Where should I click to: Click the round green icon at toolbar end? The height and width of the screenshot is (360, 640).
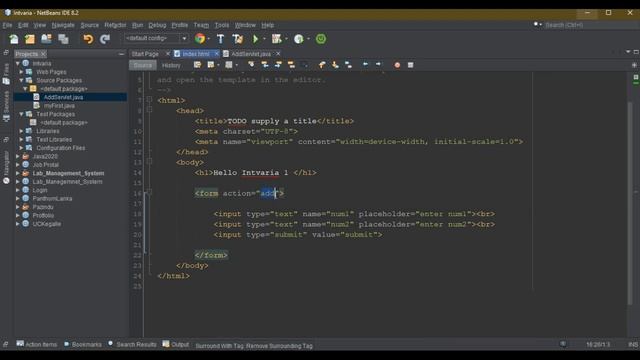coord(321,39)
